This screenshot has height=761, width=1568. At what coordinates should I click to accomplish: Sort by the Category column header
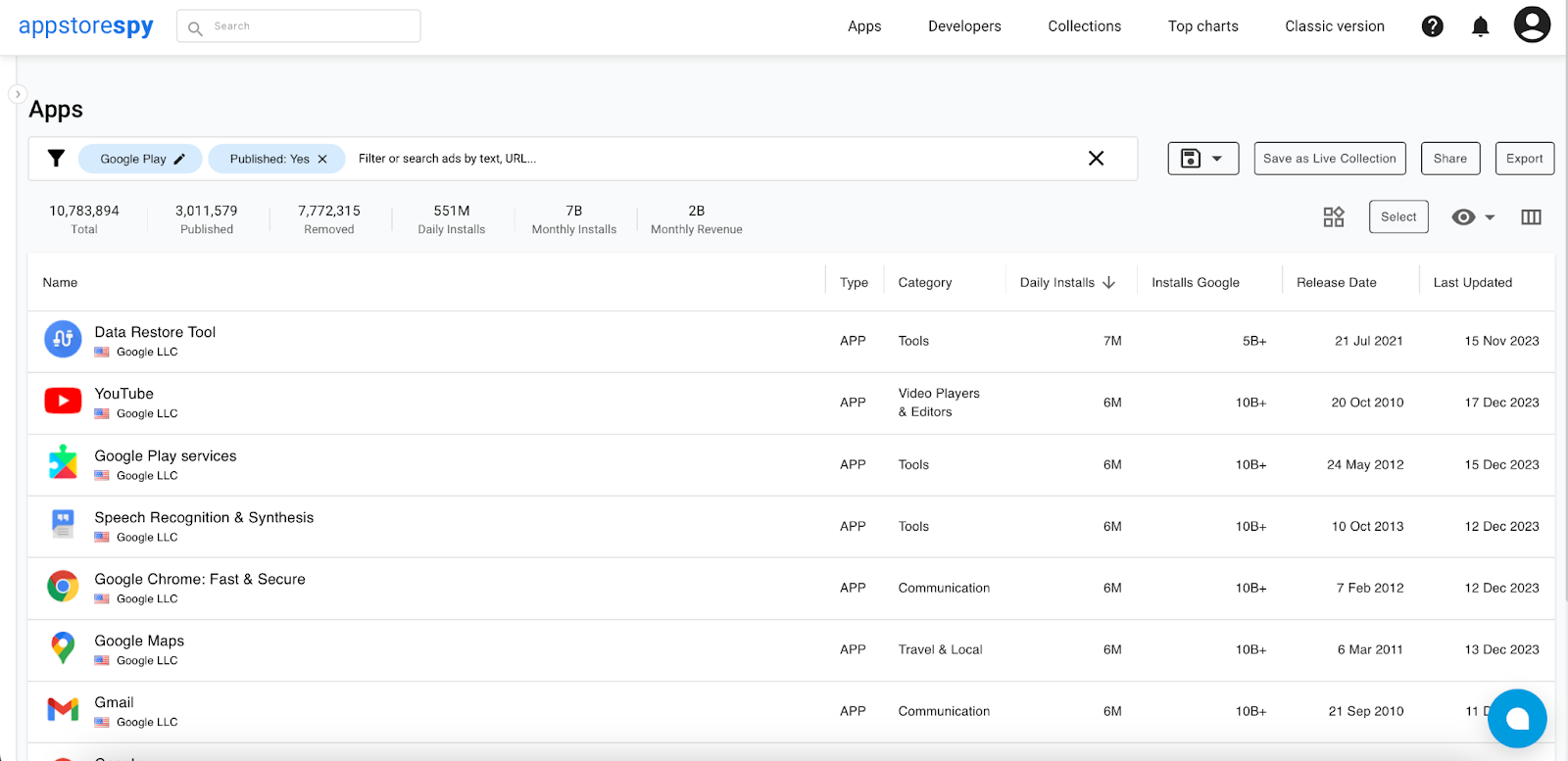coord(925,282)
